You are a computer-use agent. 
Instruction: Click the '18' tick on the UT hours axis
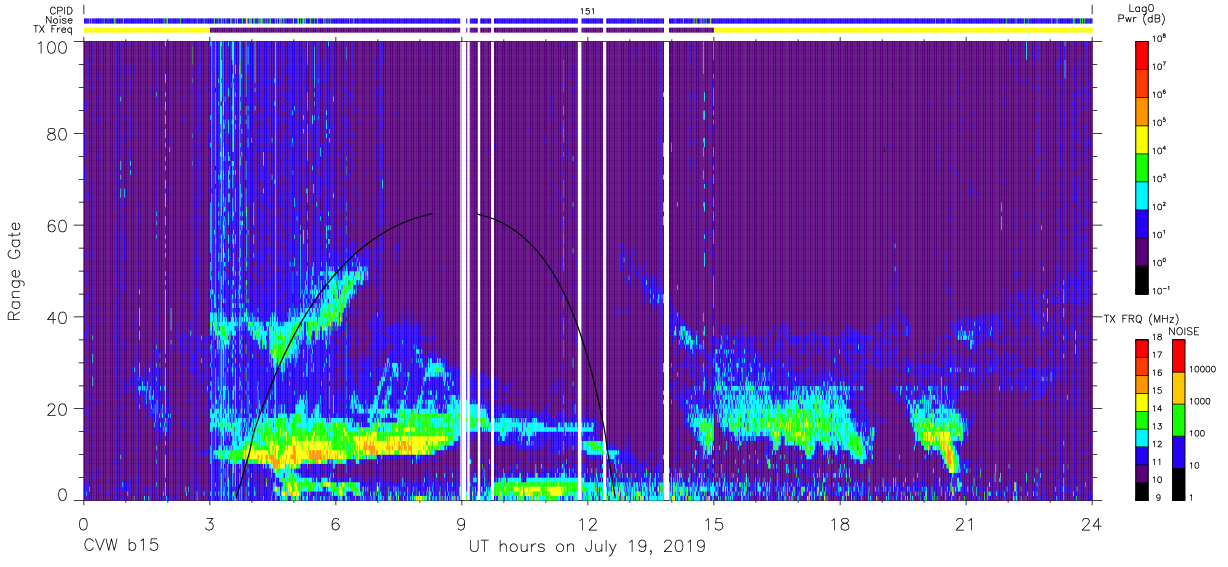point(840,524)
